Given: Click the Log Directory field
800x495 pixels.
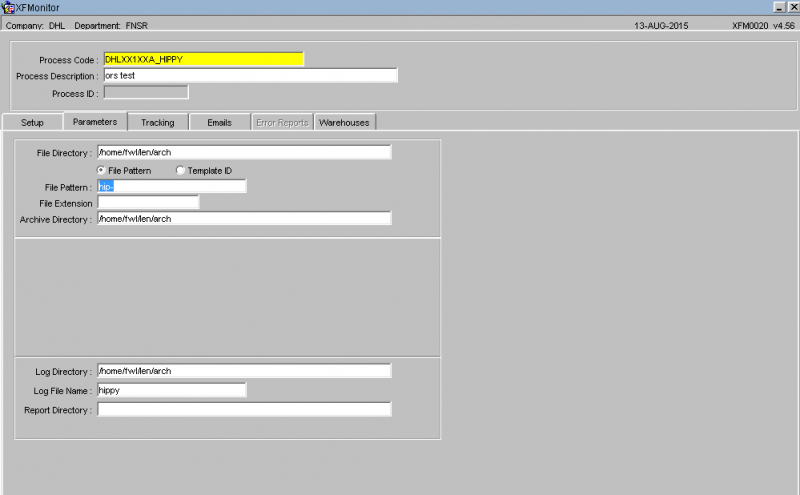Looking at the screenshot, I should pos(244,370).
